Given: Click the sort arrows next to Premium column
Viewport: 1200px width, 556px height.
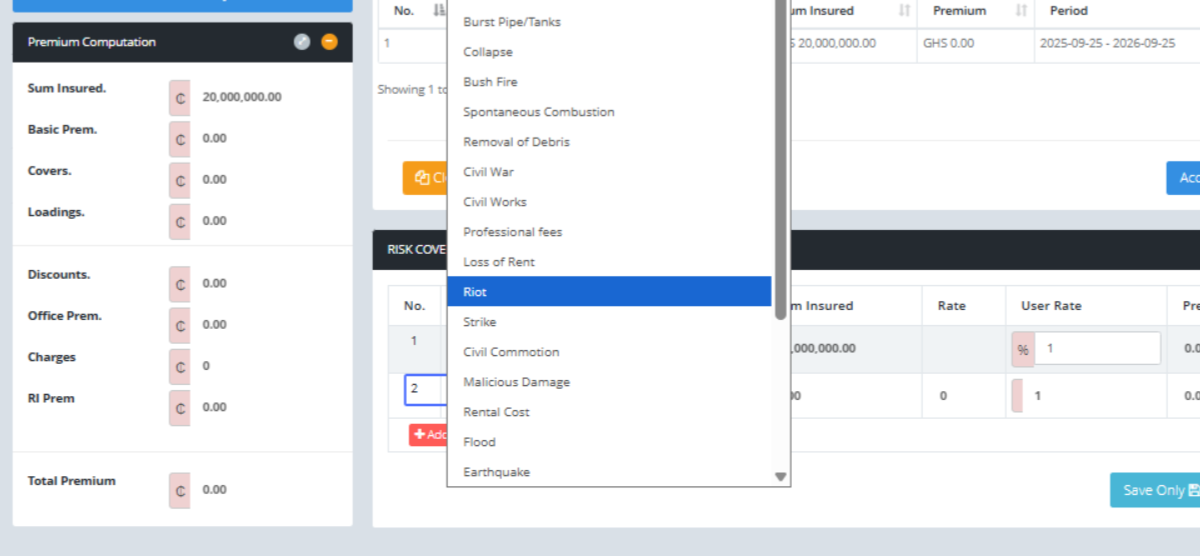Looking at the screenshot, I should (1021, 11).
